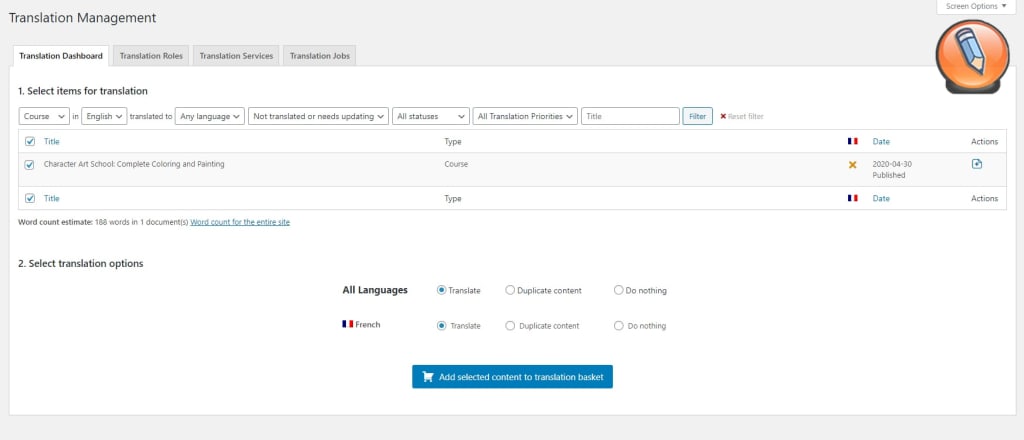Switch to Translation Jobs tab
1024x440 pixels.
tap(319, 55)
